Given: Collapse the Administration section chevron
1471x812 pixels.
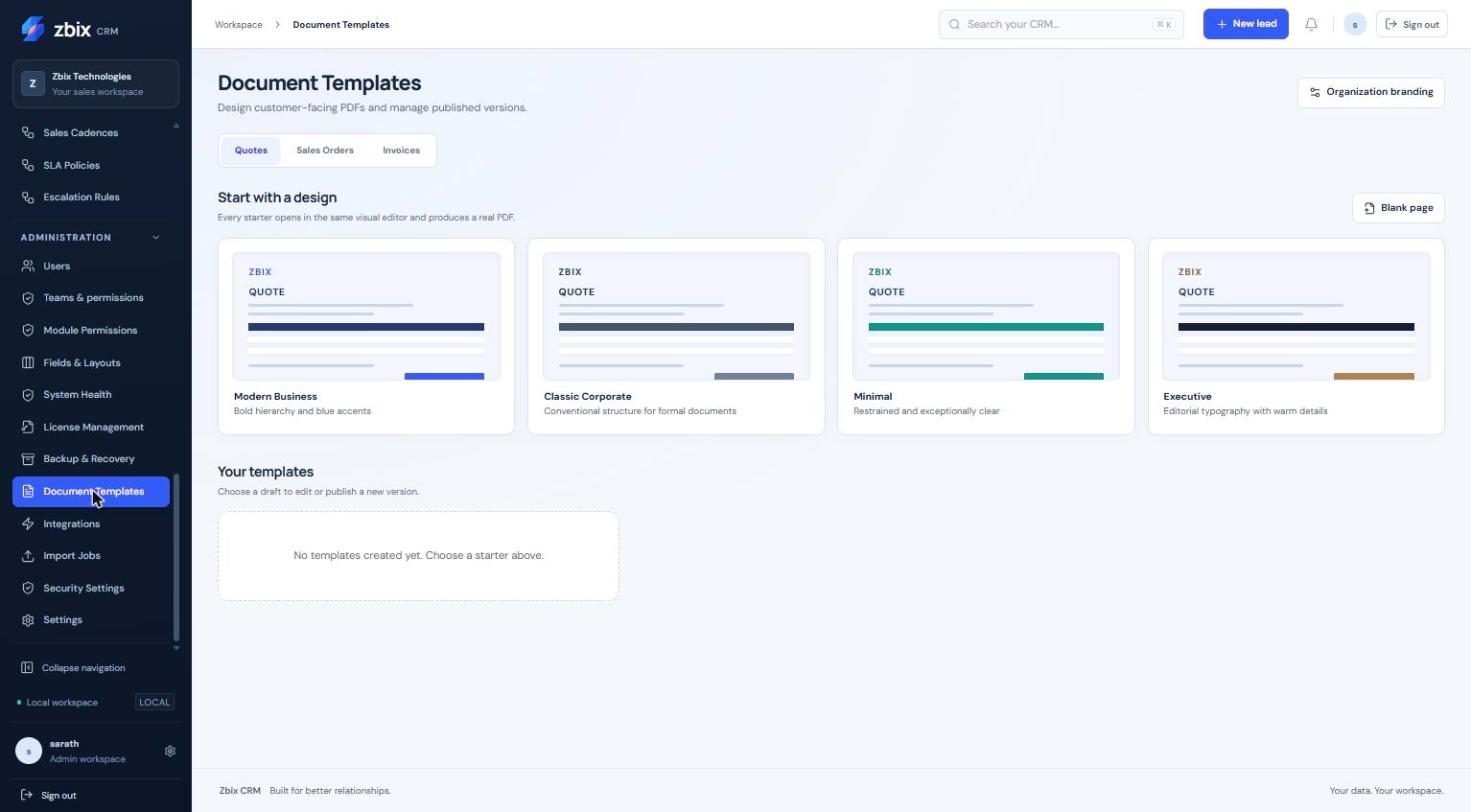Looking at the screenshot, I should point(155,238).
